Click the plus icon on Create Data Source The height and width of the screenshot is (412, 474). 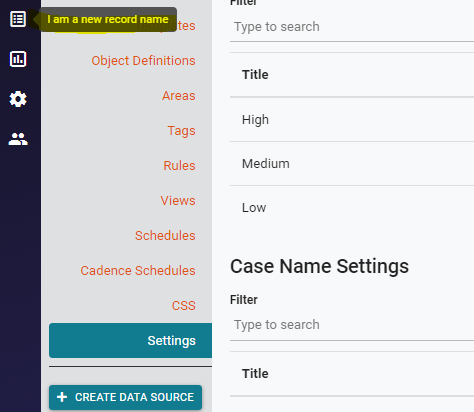[x=62, y=397]
